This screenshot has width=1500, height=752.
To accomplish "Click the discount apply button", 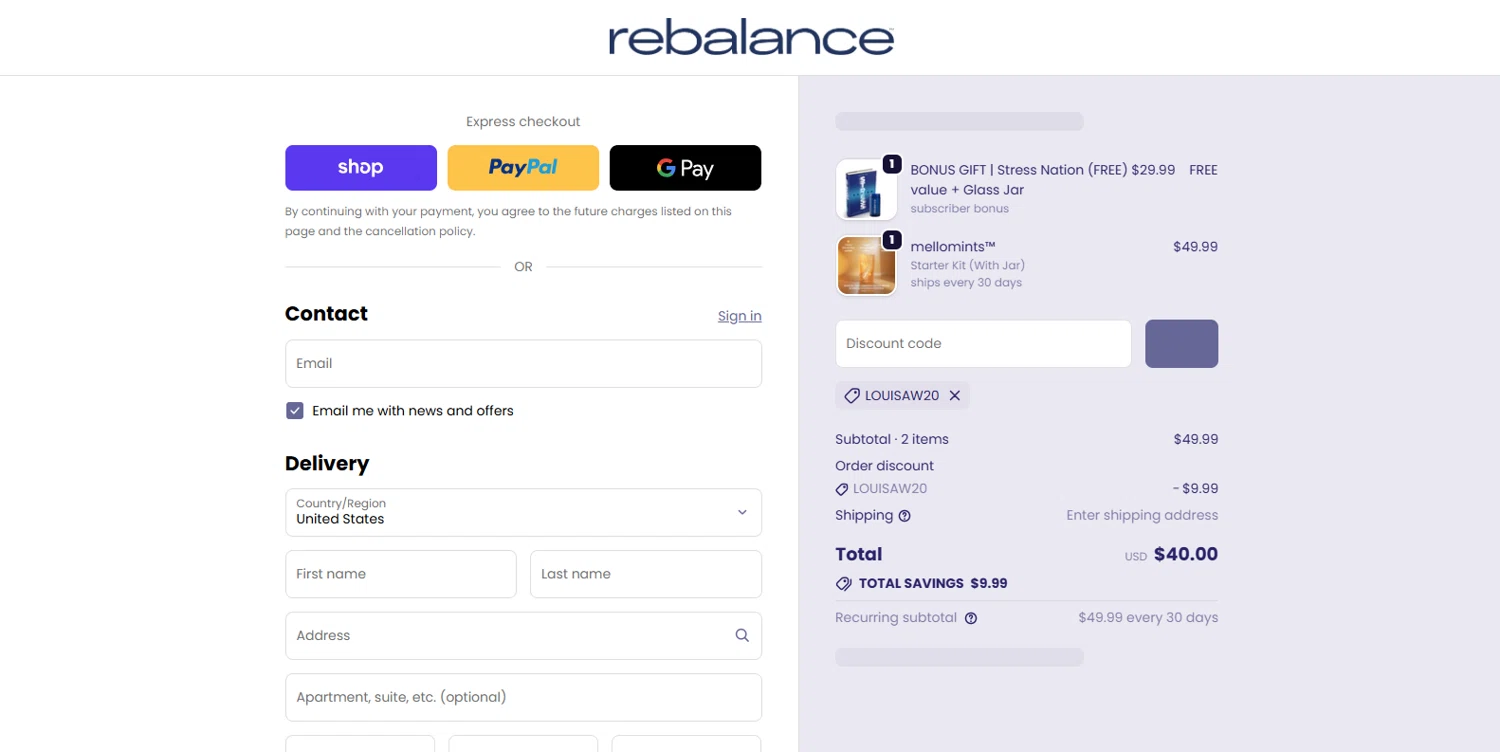I will click(1181, 343).
